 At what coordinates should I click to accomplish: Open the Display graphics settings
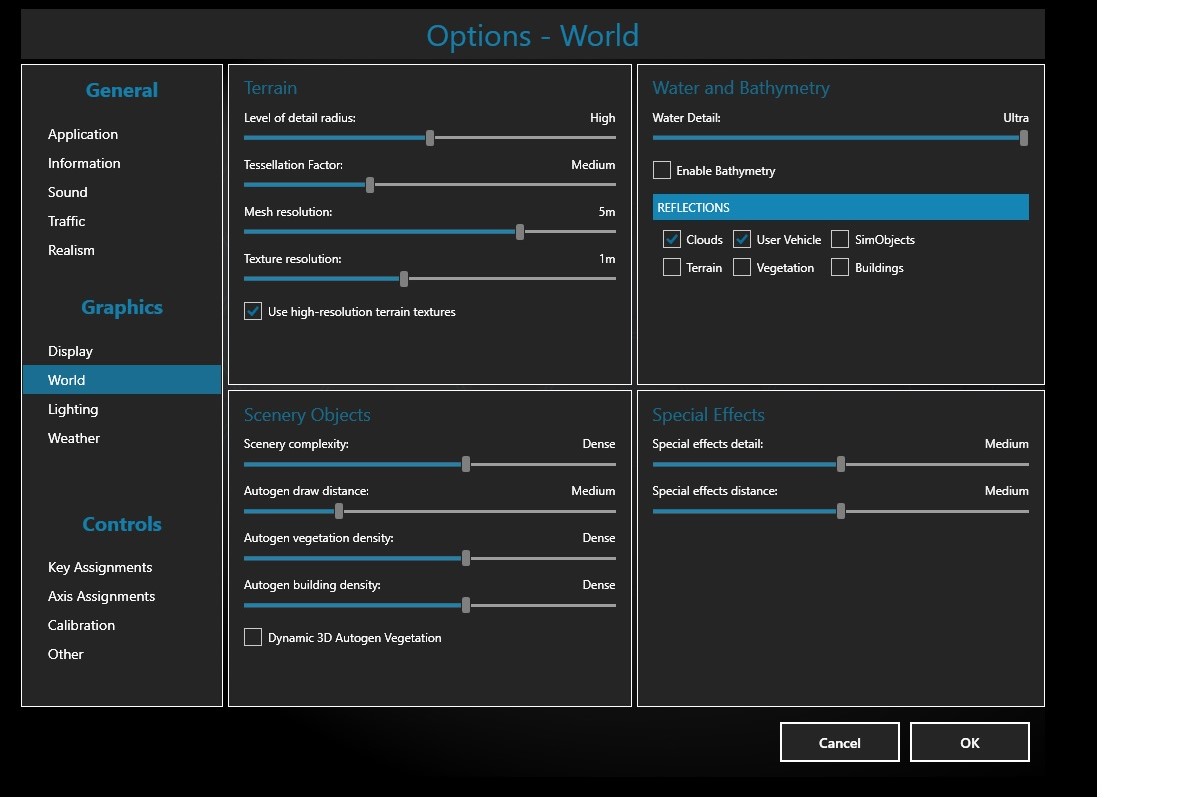coord(70,352)
